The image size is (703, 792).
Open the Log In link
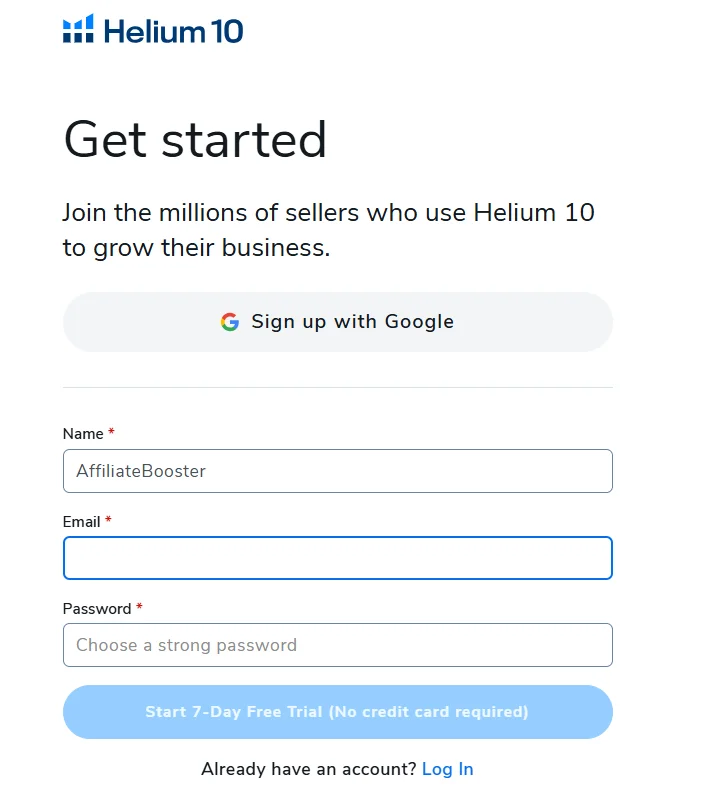[447, 769]
